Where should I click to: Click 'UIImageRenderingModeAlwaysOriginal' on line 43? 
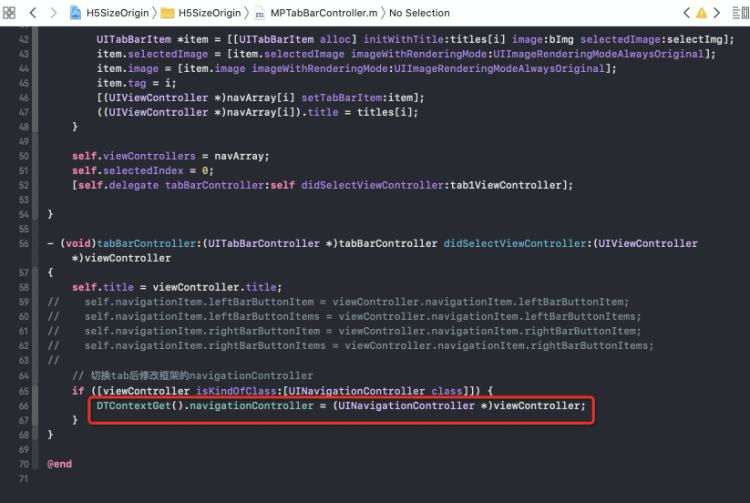[x=598, y=54]
